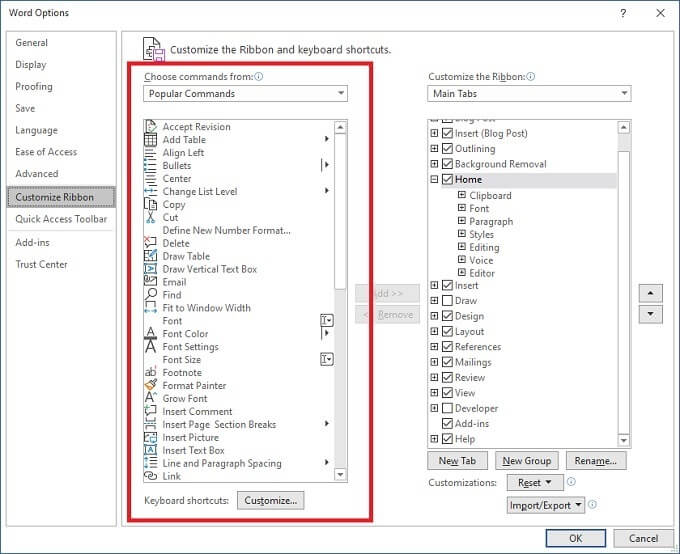Select the Font Settings icon
The width and height of the screenshot is (680, 554).
pos(150,347)
